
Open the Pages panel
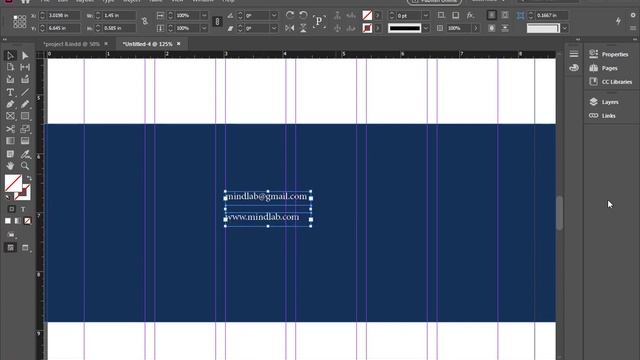(x=604, y=68)
